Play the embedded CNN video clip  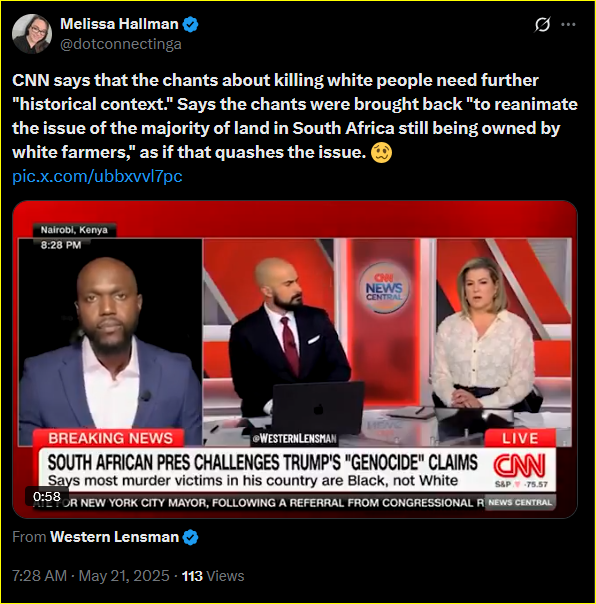coord(295,359)
